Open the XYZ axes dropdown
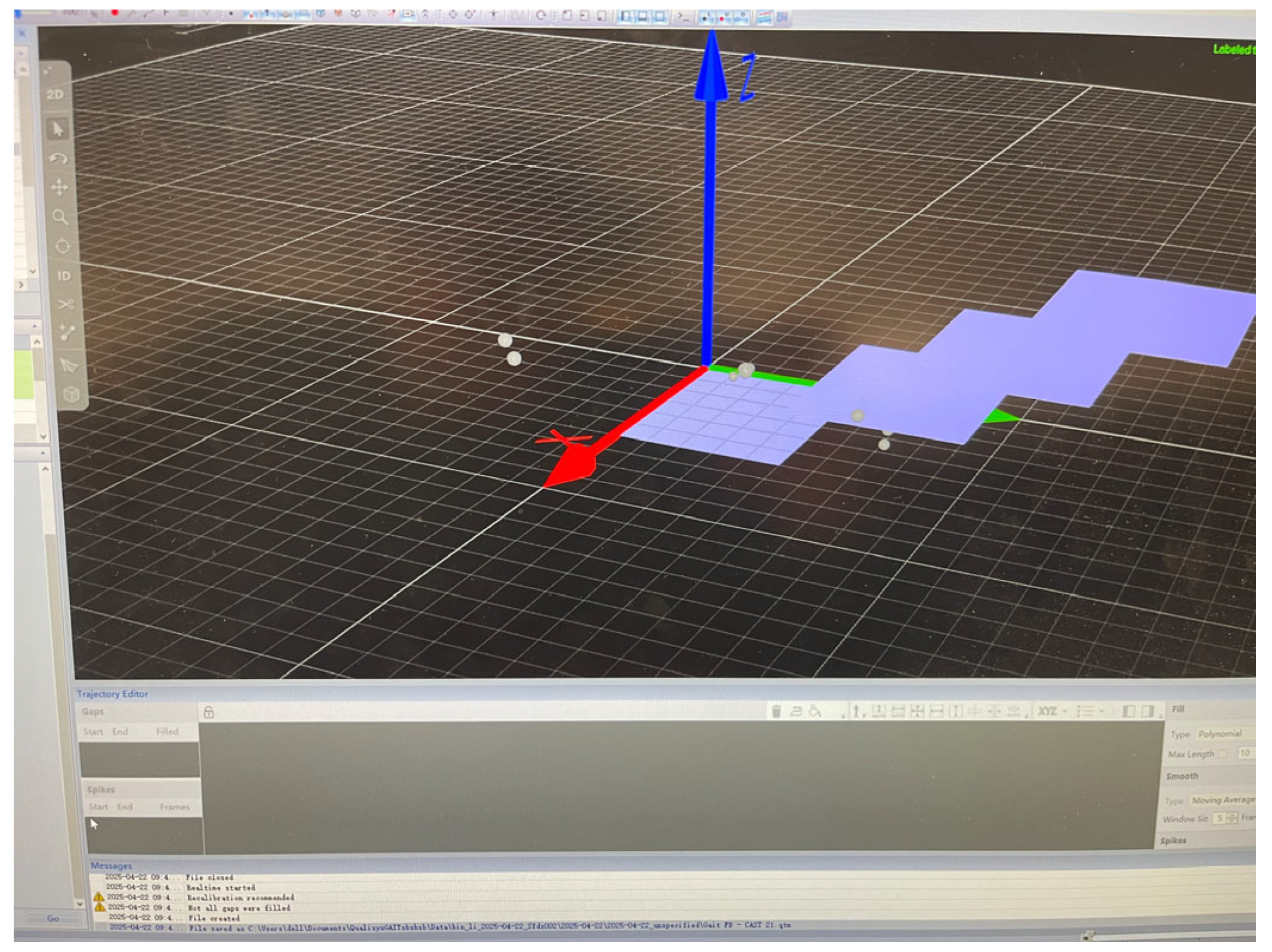This screenshot has width=1272, height=952. (1052, 711)
